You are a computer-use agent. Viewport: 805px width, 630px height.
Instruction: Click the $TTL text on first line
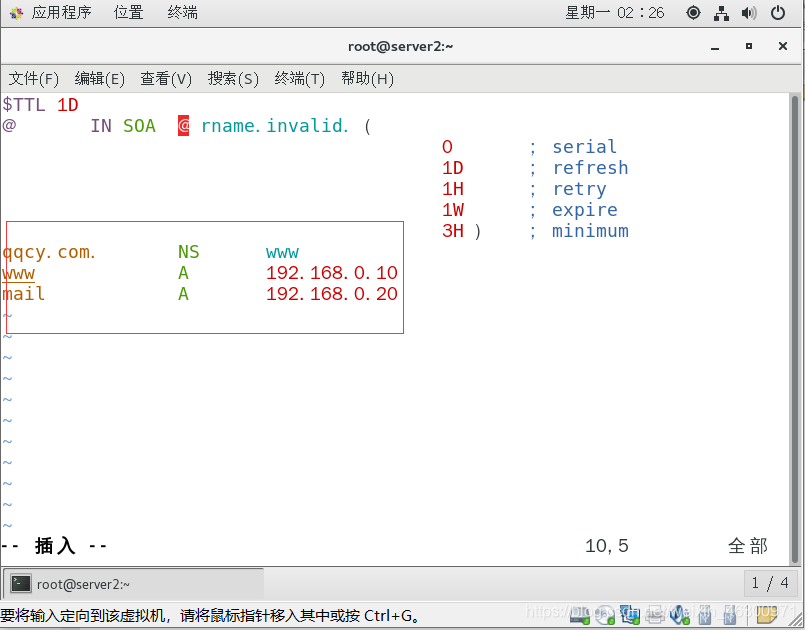click(24, 105)
